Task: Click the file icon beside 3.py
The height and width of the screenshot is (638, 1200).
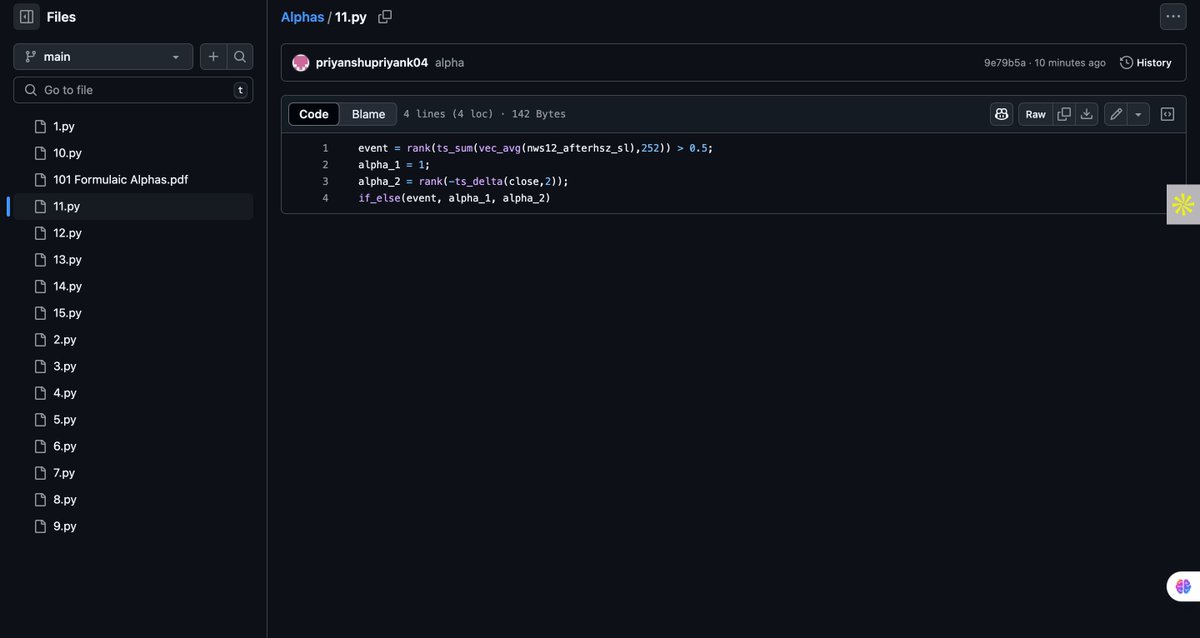Action: click(41, 366)
